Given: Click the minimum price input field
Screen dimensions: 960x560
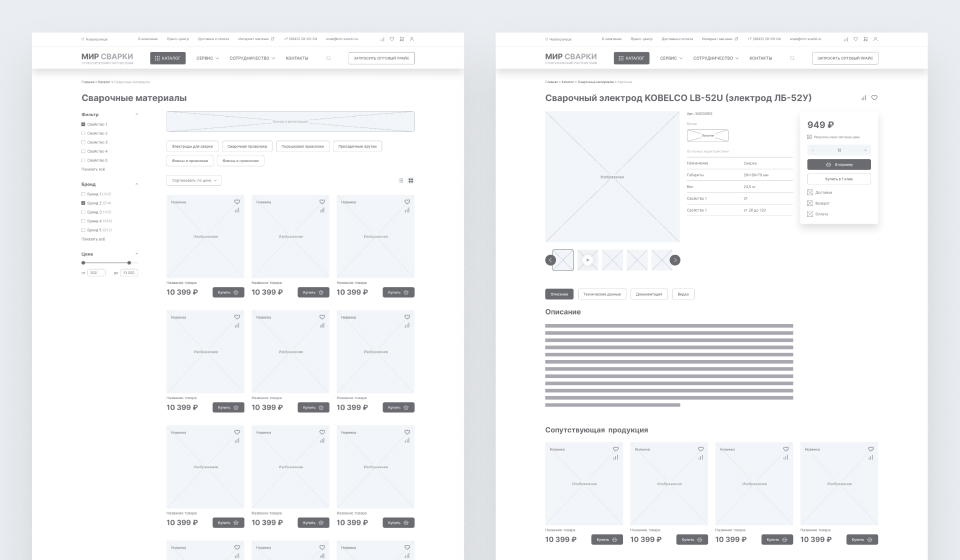Looking at the screenshot, I should (x=97, y=272).
